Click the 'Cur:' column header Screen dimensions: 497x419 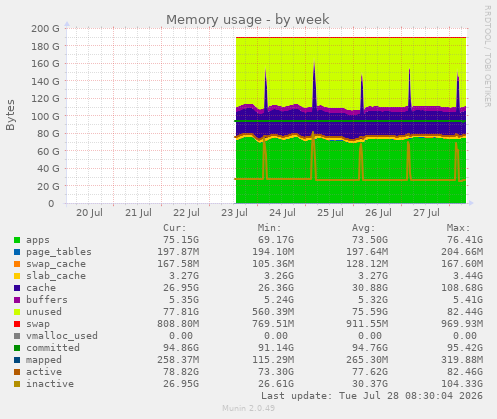pyautogui.click(x=175, y=228)
